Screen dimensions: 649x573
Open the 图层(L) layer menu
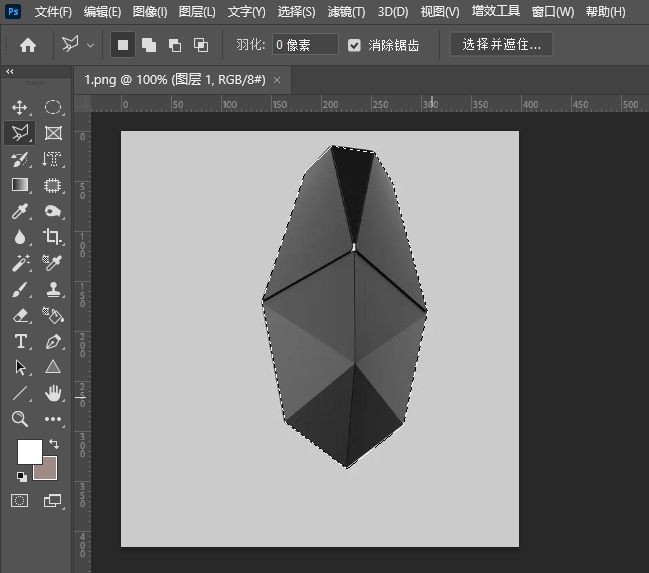[197, 12]
